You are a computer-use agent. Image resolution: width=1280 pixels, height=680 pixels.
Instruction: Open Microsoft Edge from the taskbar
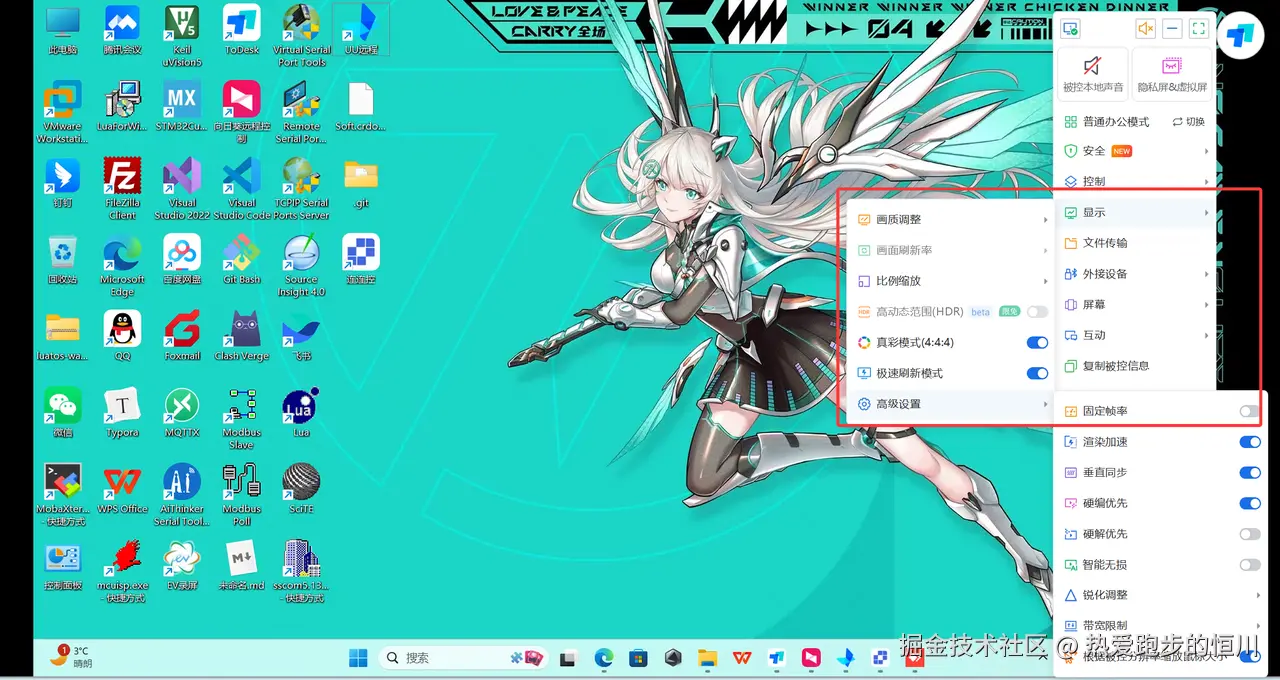click(x=603, y=657)
